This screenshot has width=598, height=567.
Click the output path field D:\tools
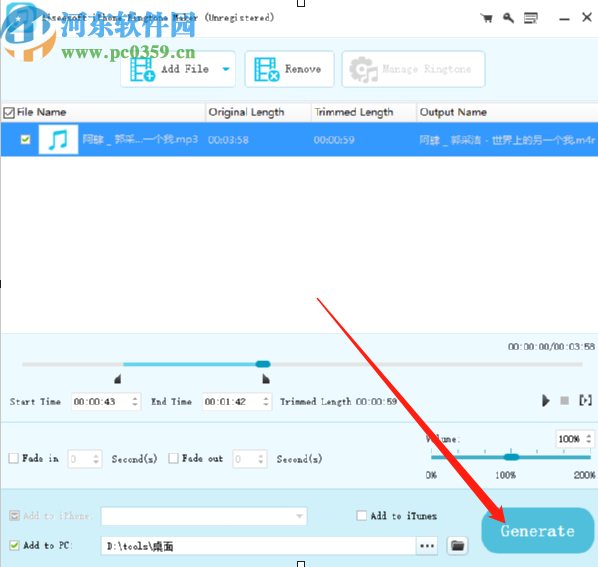(258, 546)
